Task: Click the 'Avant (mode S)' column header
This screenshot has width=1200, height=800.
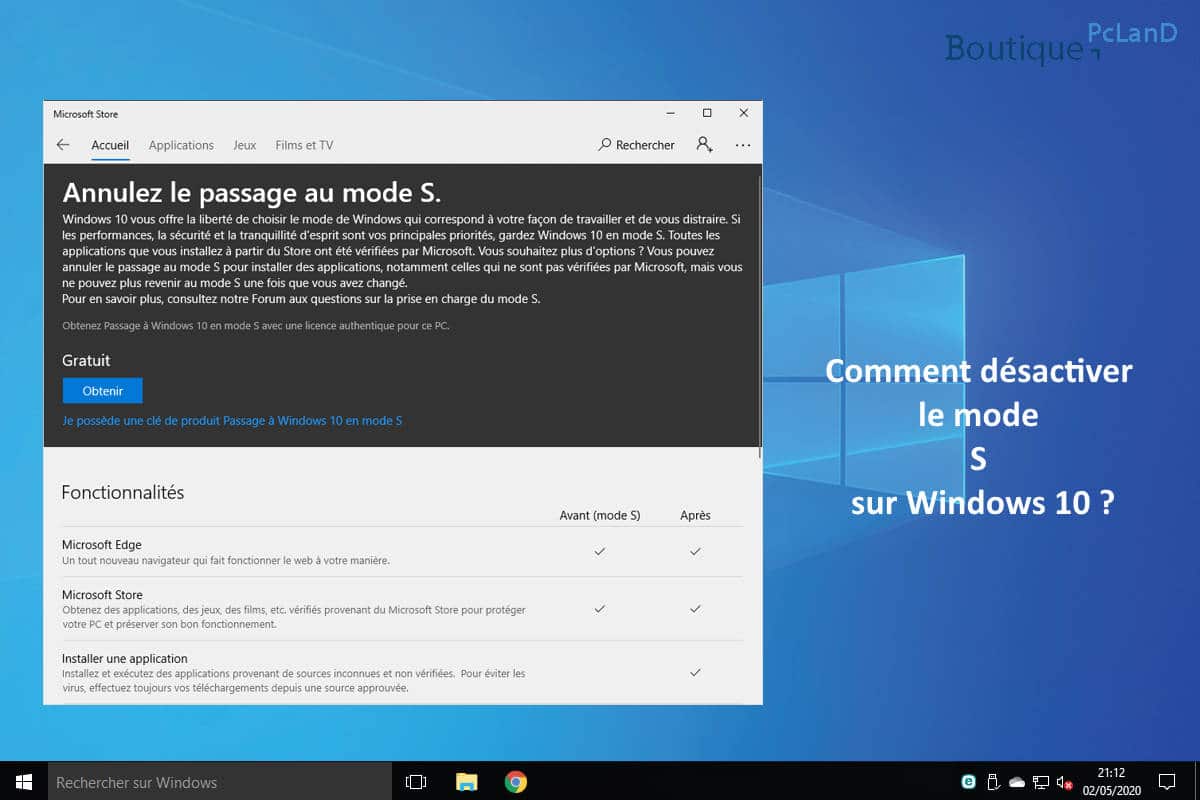Action: [x=600, y=516]
